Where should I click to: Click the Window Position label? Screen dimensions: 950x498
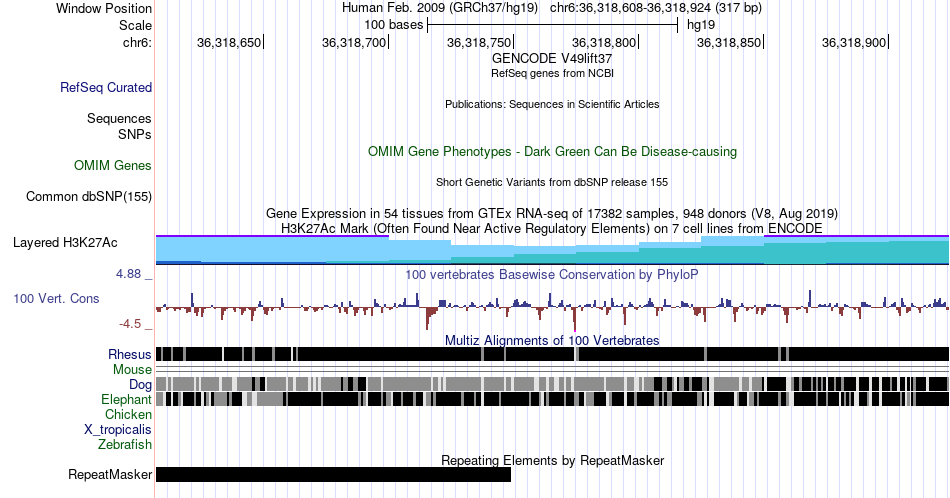104,8
